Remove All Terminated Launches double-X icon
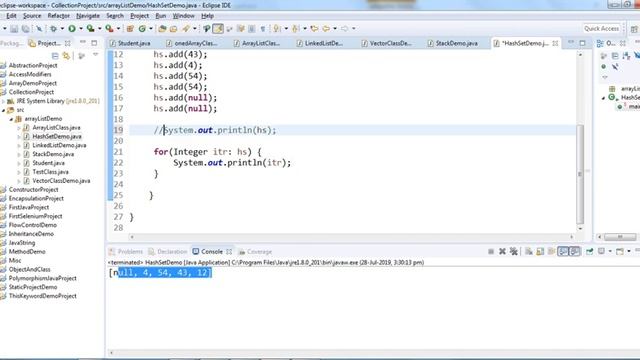The width and height of the screenshot is (640, 360). pyautogui.click(x=514, y=251)
